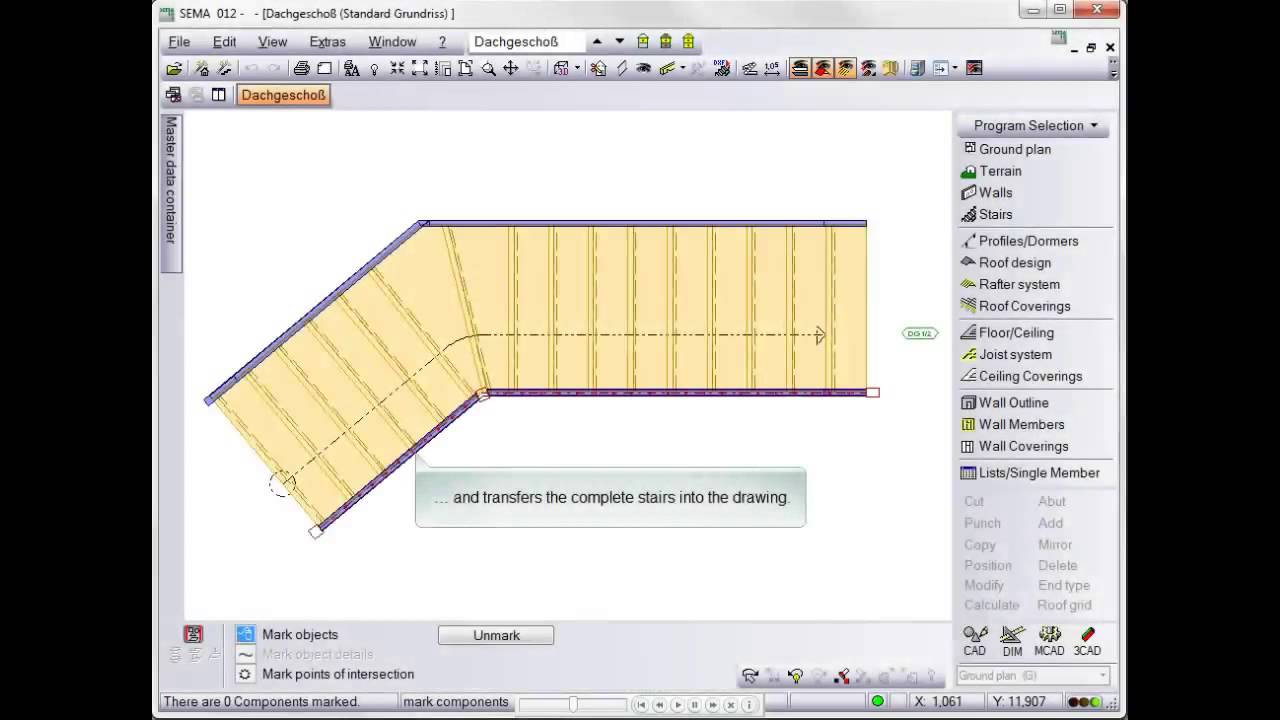This screenshot has height=720, width=1280.
Task: Select Mark points of intersection option
Action: [x=338, y=674]
